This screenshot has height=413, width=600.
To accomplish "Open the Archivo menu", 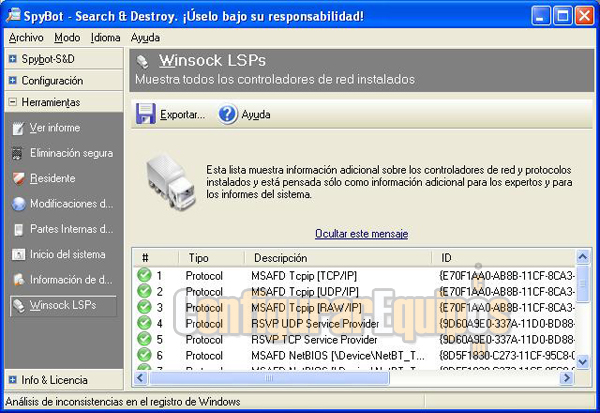I will point(26,38).
